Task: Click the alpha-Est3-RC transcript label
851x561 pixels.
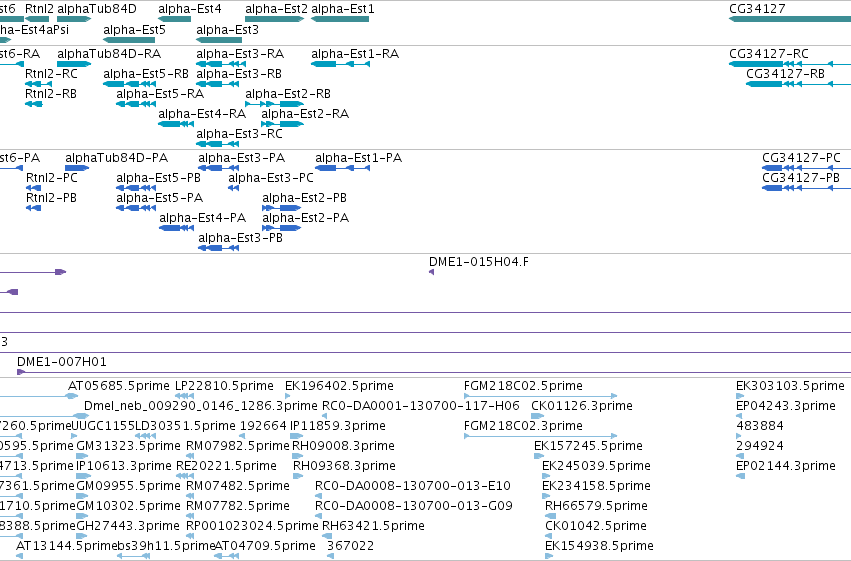Action: pos(239,134)
